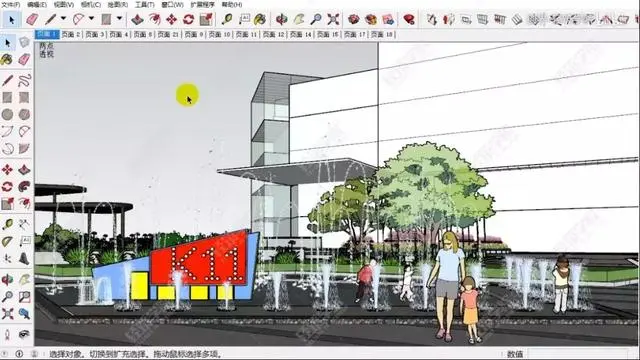This screenshot has height=360, width=640.
Task: Open the 文件(F) menu
Action: [x=10, y=4]
